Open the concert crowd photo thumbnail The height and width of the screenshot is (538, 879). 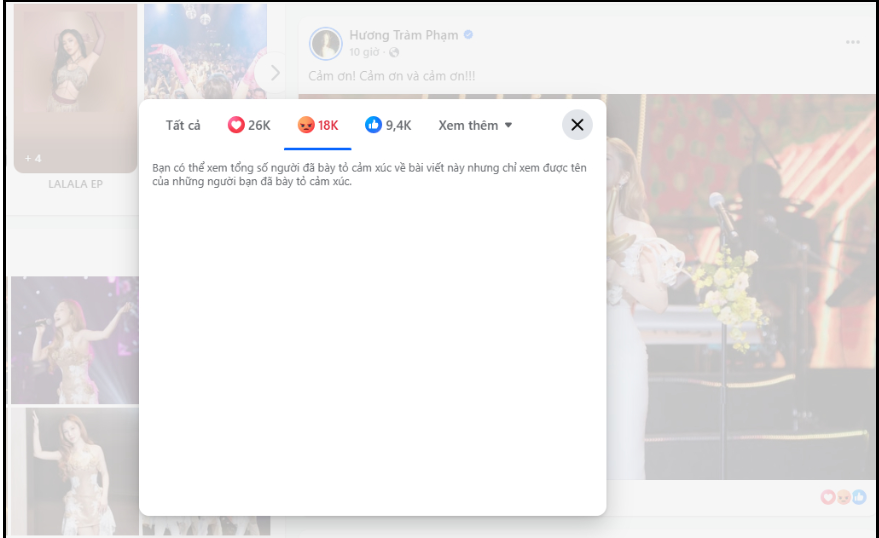205,52
